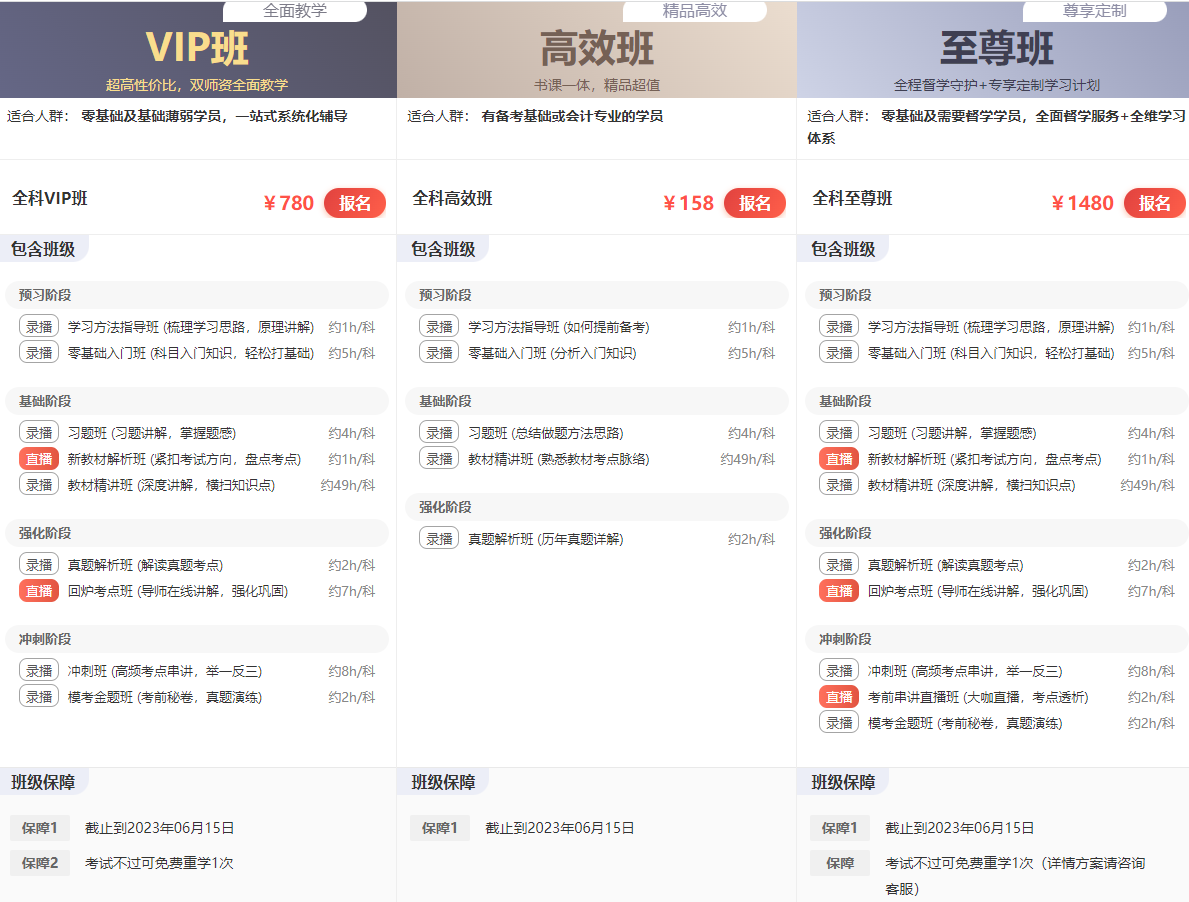The width and height of the screenshot is (1189, 902).
Task: Click 报名 button for 全科高效班
Action: (754, 203)
